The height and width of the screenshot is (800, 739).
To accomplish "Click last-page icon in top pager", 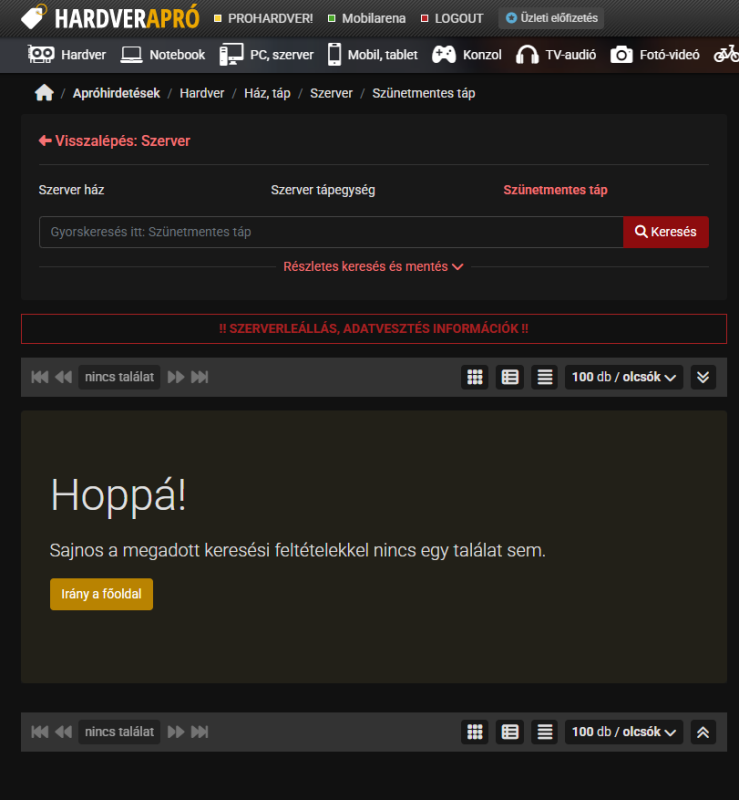I will point(200,377).
